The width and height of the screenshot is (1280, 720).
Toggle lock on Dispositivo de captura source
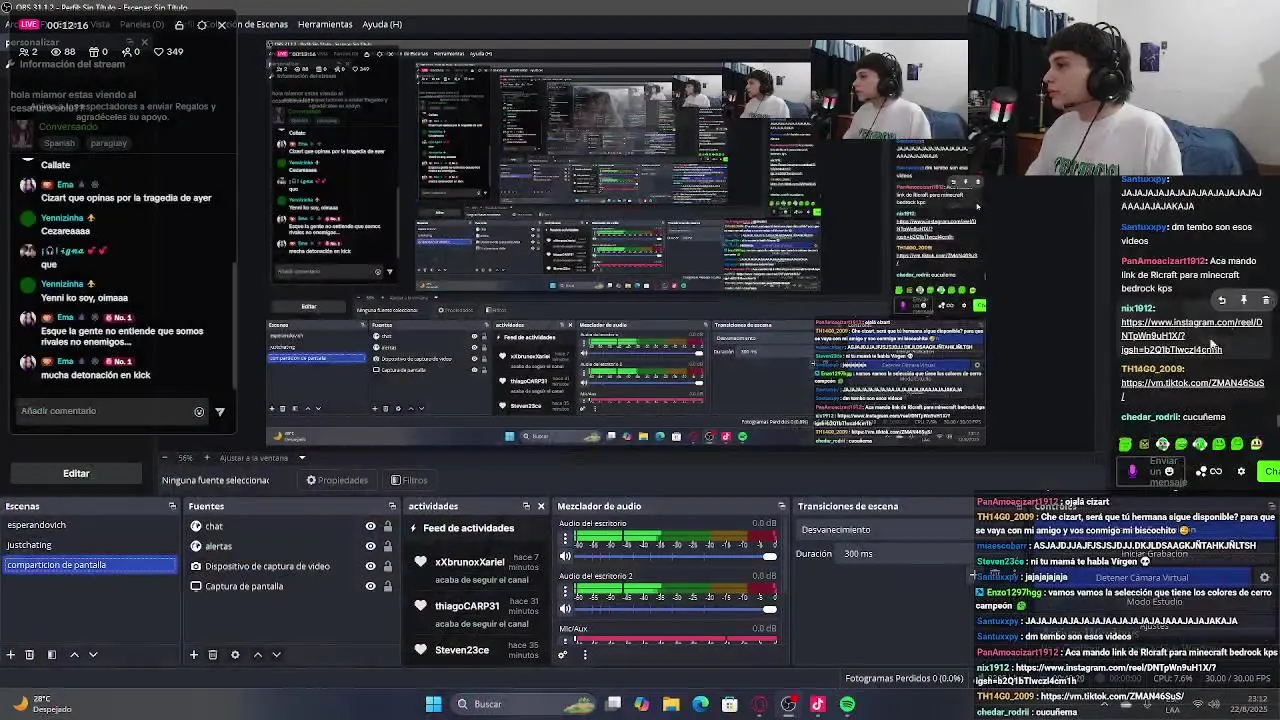(387, 566)
